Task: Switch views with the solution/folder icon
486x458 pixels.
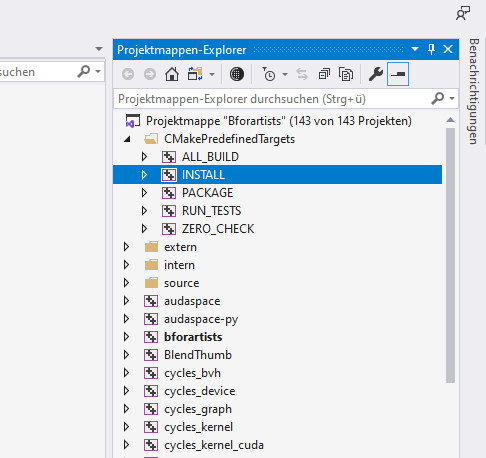Action: coord(195,74)
